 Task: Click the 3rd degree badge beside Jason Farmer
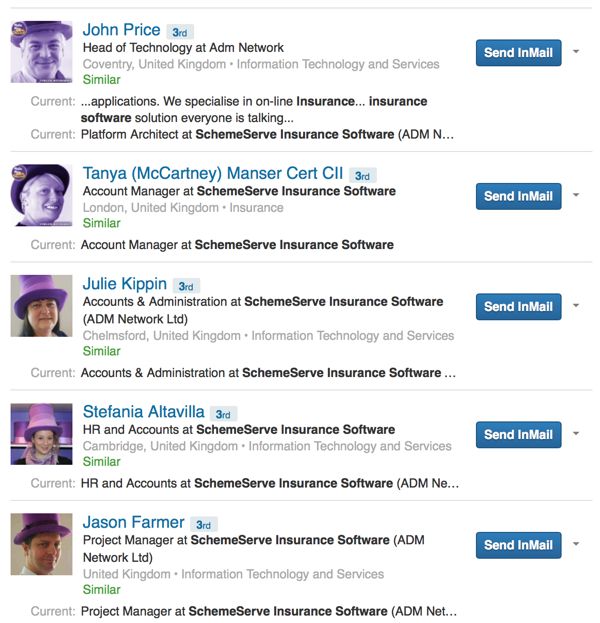203,524
